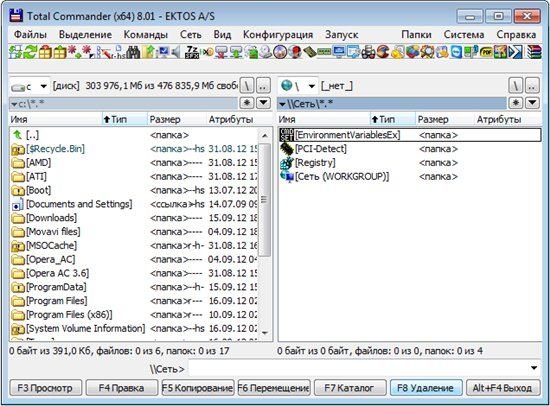
Task: Go to root with left panel backslash button
Action: pyautogui.click(x=247, y=86)
